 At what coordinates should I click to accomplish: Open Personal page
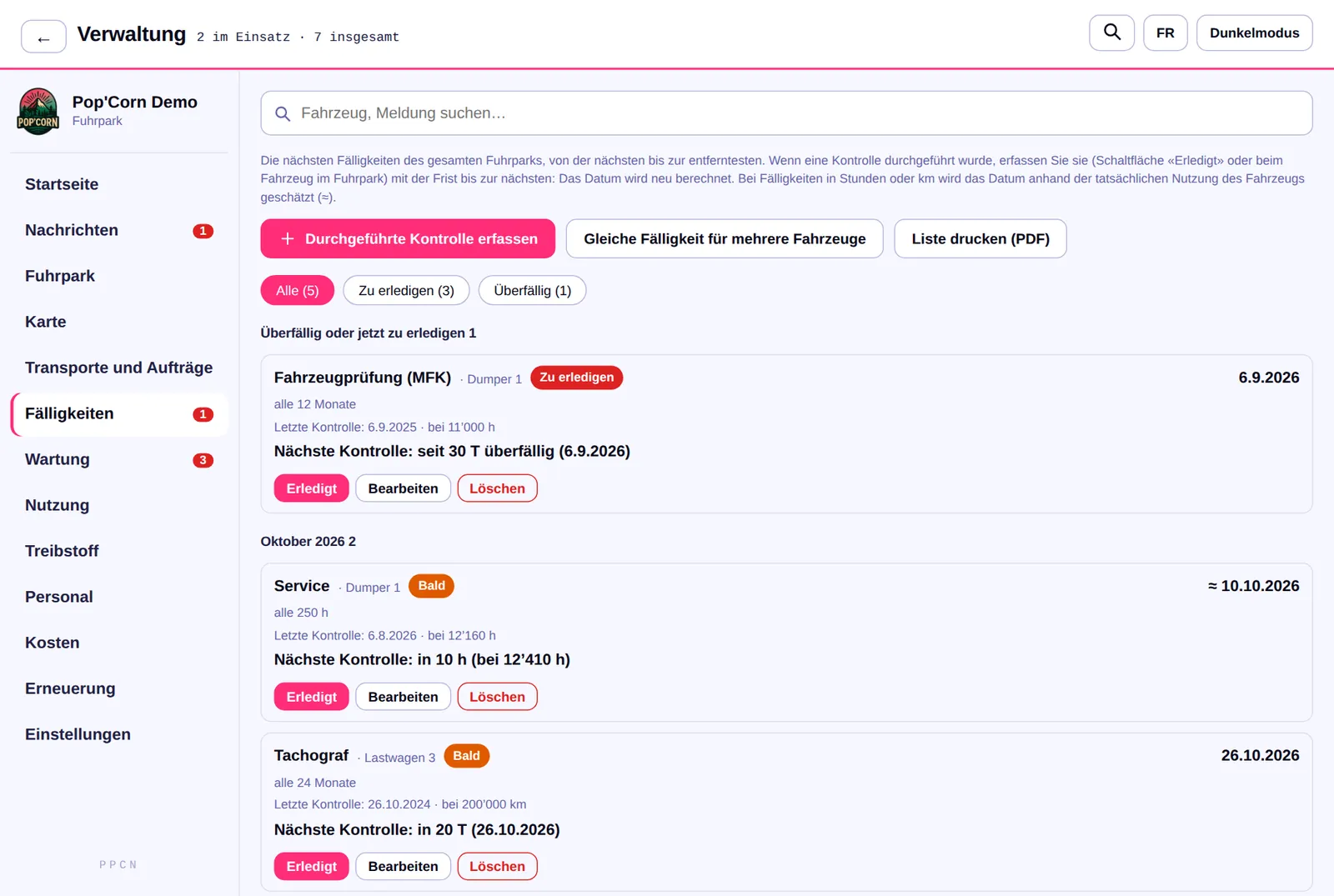119,597
